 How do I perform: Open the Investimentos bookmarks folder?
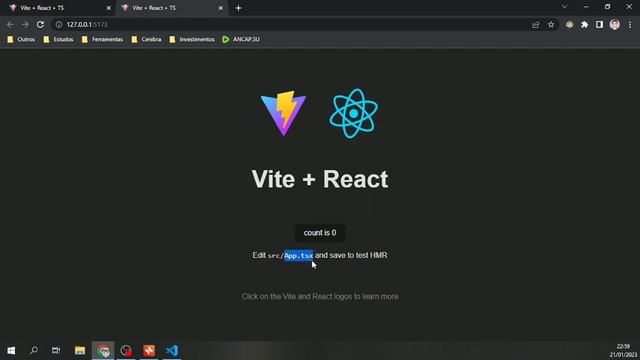(192, 39)
